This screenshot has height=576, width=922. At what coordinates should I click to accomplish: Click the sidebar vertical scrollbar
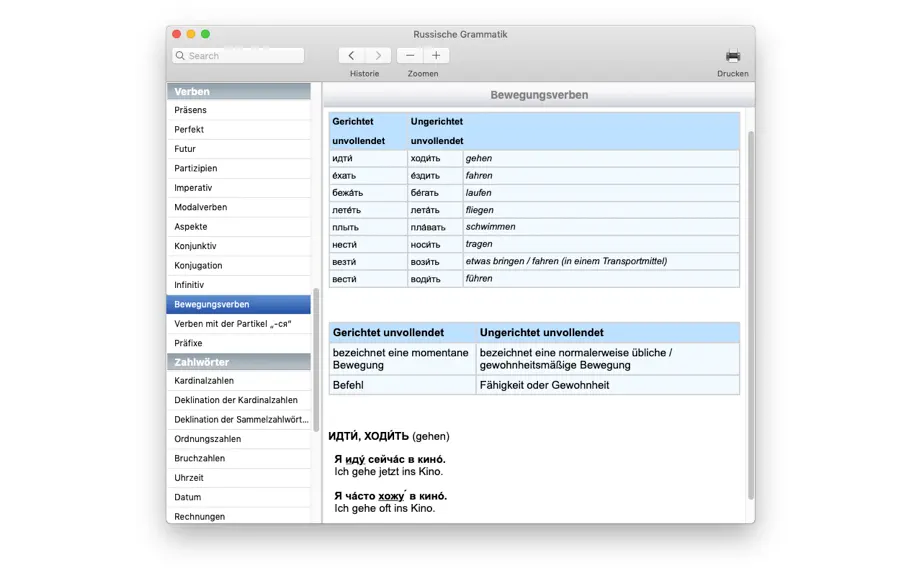[316, 360]
